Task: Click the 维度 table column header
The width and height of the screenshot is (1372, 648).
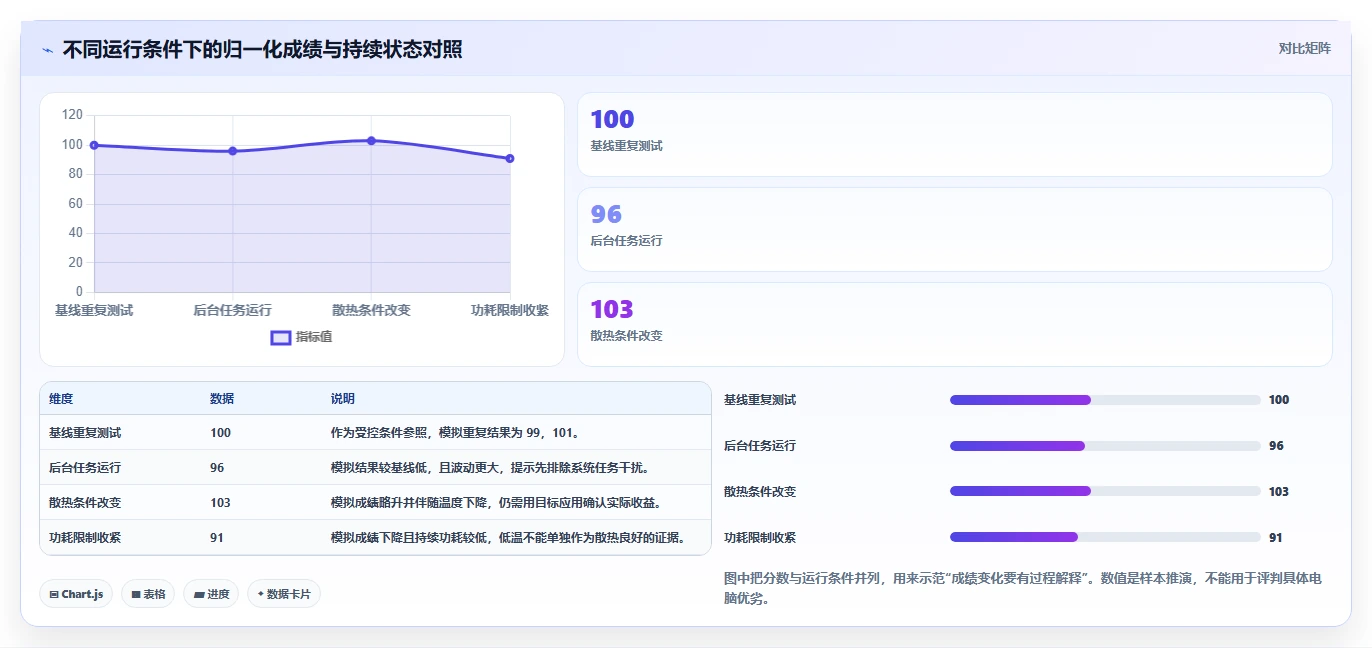Action: (x=61, y=398)
